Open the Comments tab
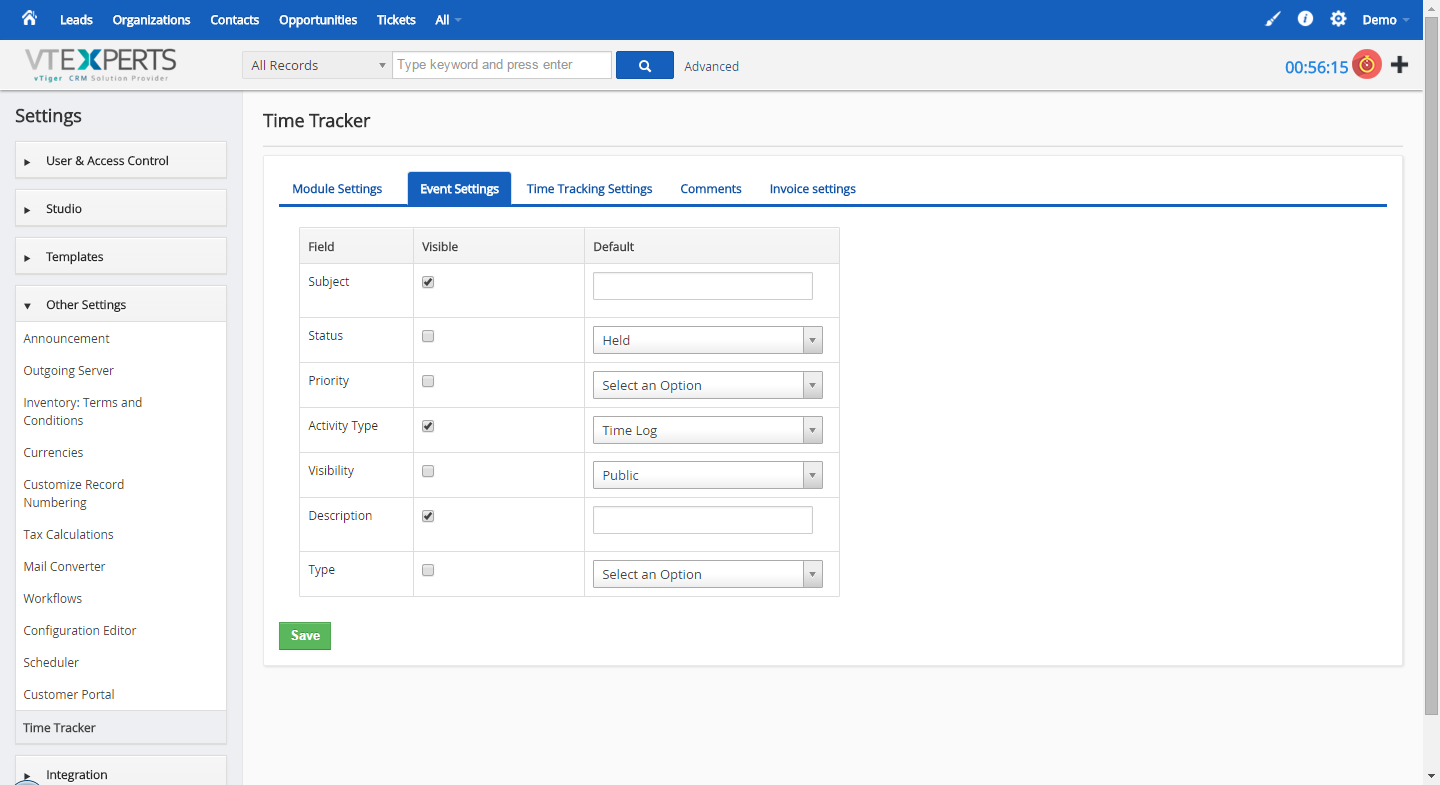This screenshot has width=1440, height=785. (x=711, y=188)
